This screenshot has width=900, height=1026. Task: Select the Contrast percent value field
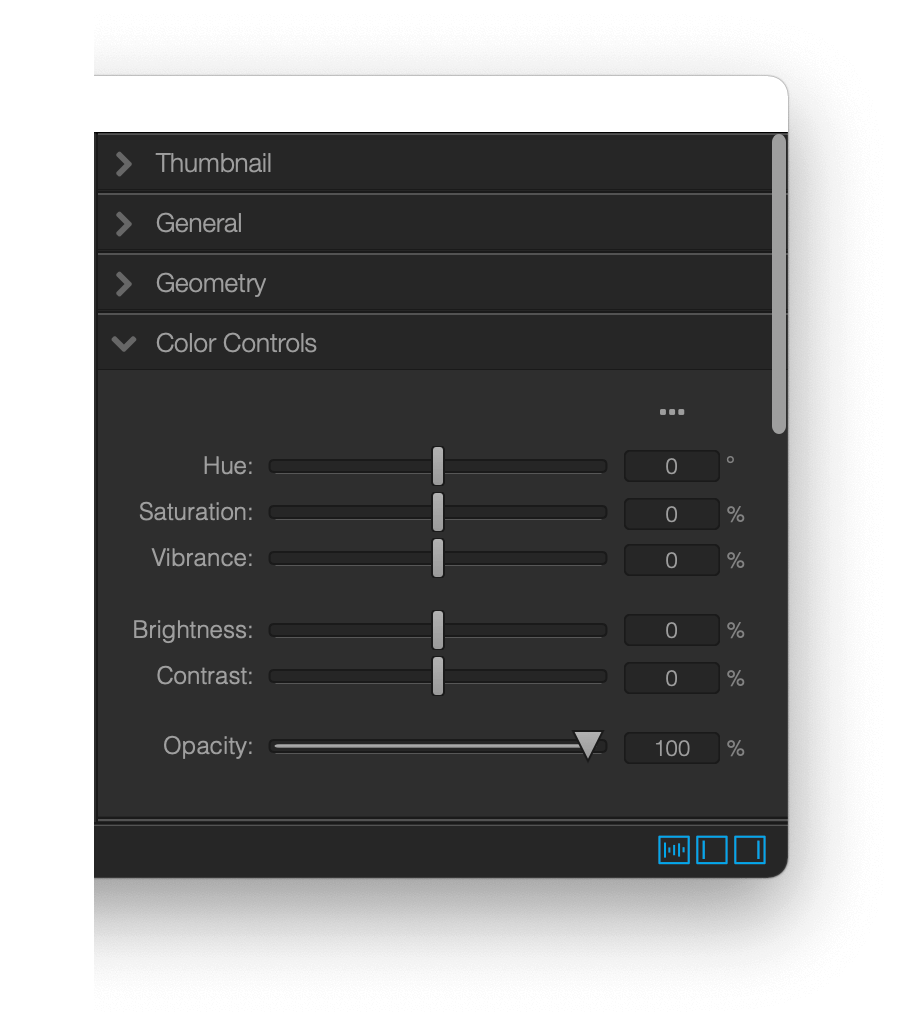[x=672, y=678]
